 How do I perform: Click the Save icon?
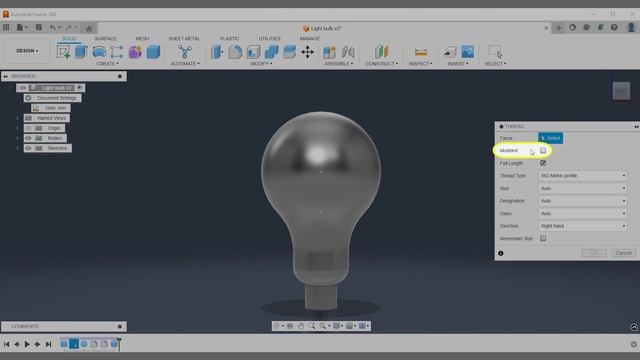(x=39, y=27)
